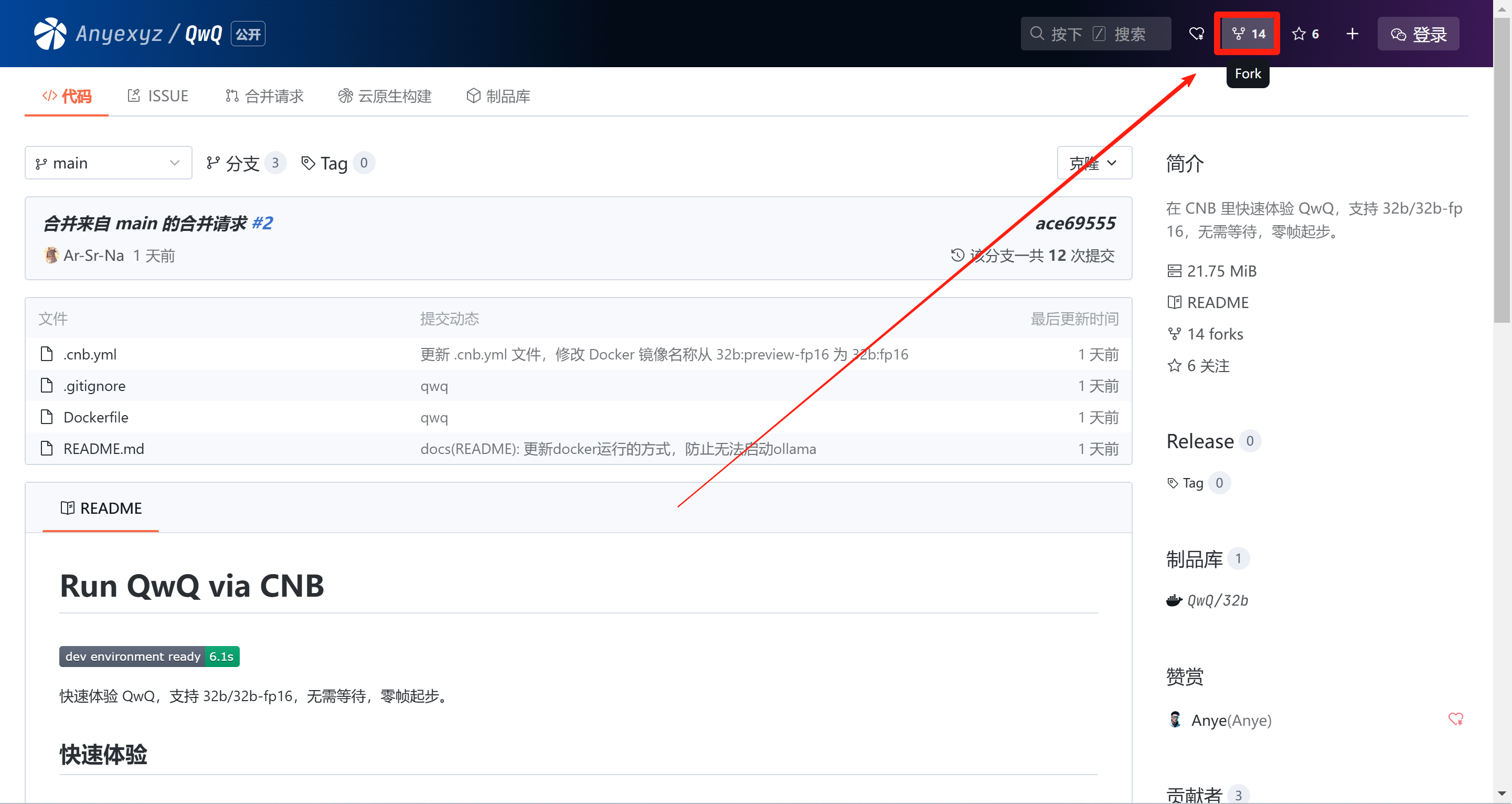Switch to the ISSUE tab
The height and width of the screenshot is (804, 1512).
point(157,96)
